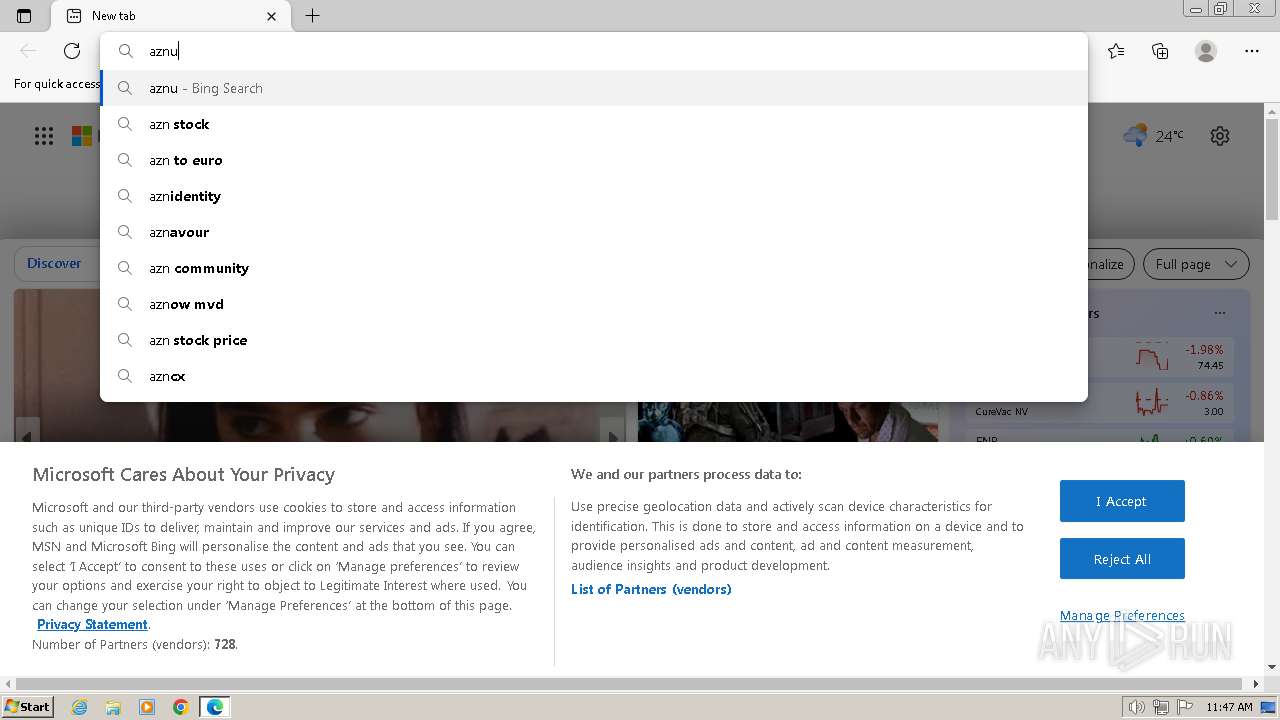Open the clock showing 11:47 AM
The height and width of the screenshot is (720, 1280).
coord(1229,707)
